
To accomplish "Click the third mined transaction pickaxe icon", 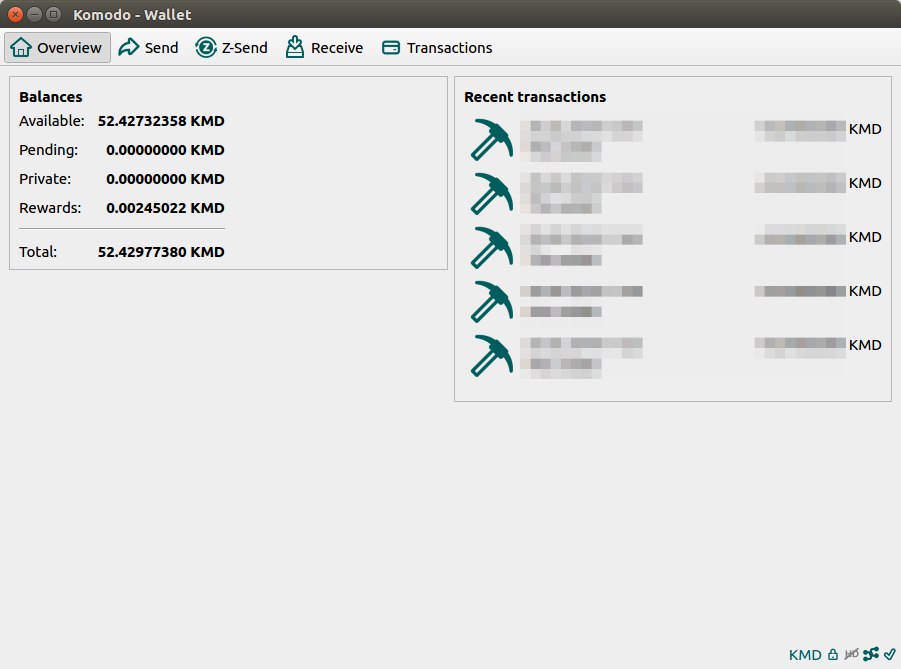I will [x=492, y=247].
